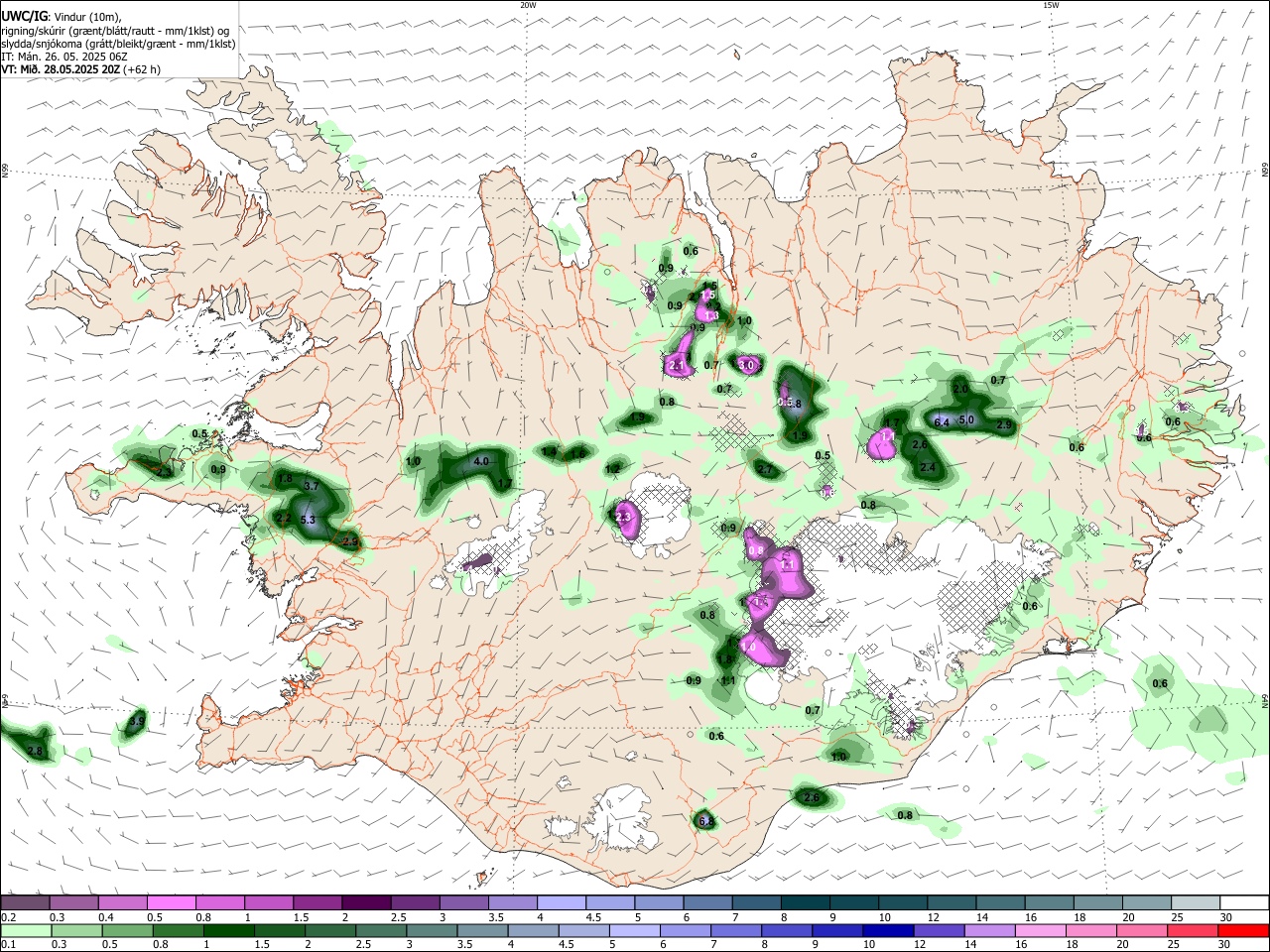This screenshot has height=952, width=1270.
Task: Click the "5.3" precipitation value in the west
Action: pos(308,520)
